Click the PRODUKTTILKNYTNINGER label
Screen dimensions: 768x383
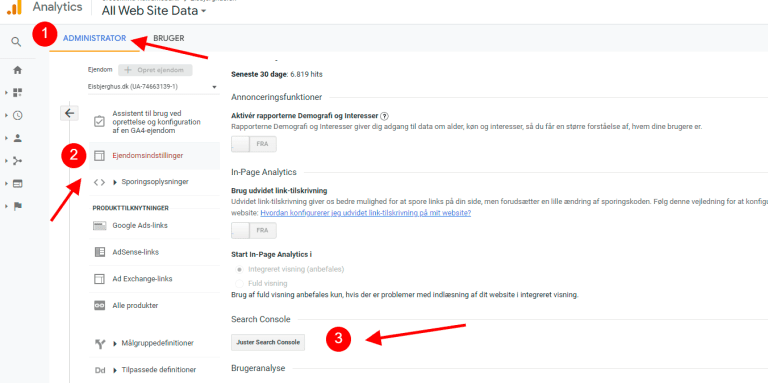pos(131,208)
